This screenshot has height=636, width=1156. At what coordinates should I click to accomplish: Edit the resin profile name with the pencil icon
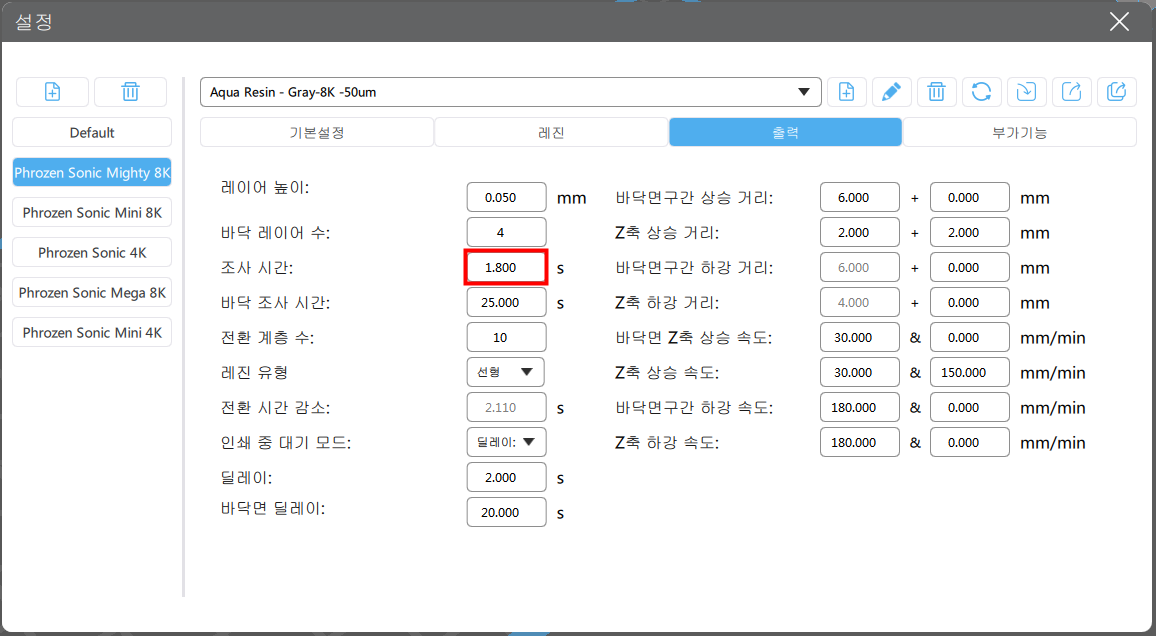pos(891,92)
